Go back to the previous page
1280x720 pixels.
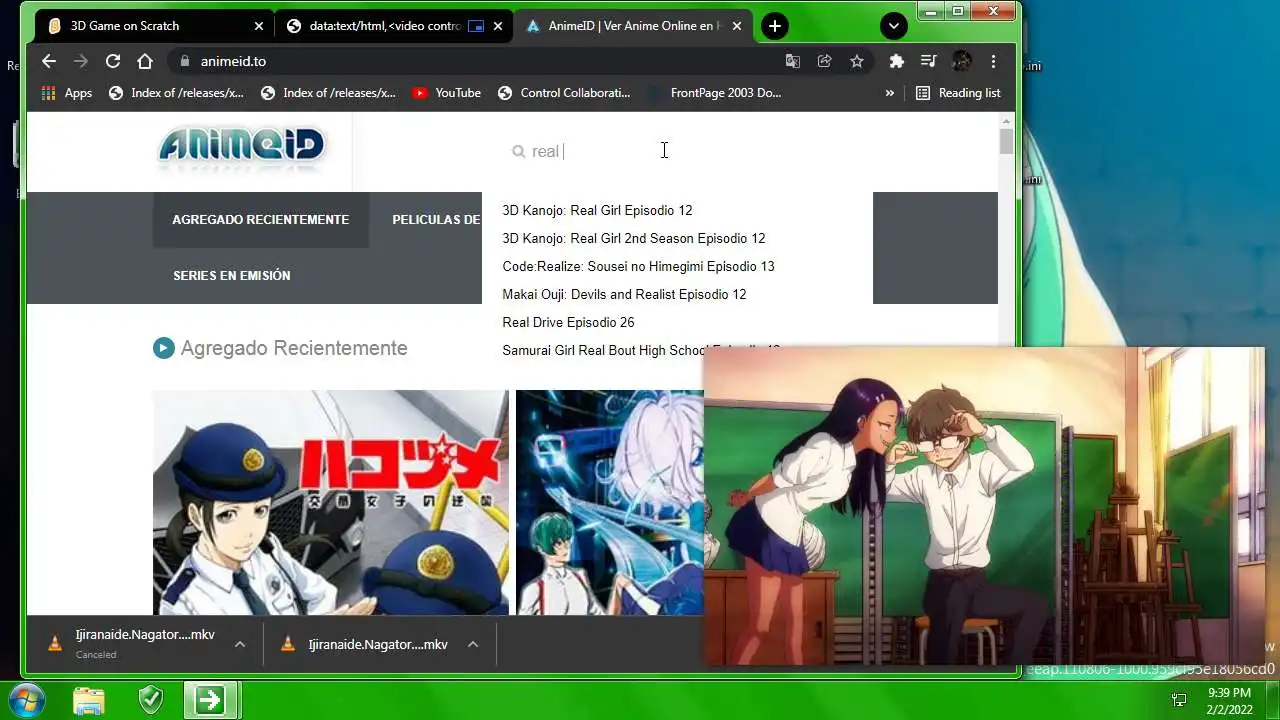tap(49, 61)
